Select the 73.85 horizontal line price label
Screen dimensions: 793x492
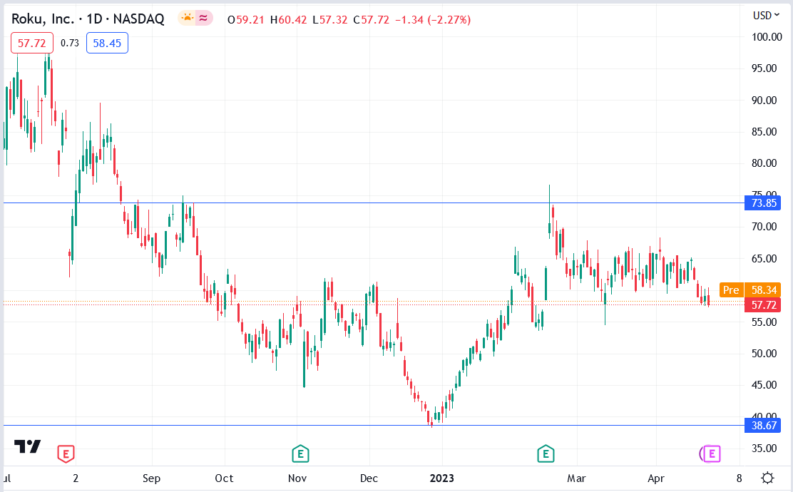(763, 203)
